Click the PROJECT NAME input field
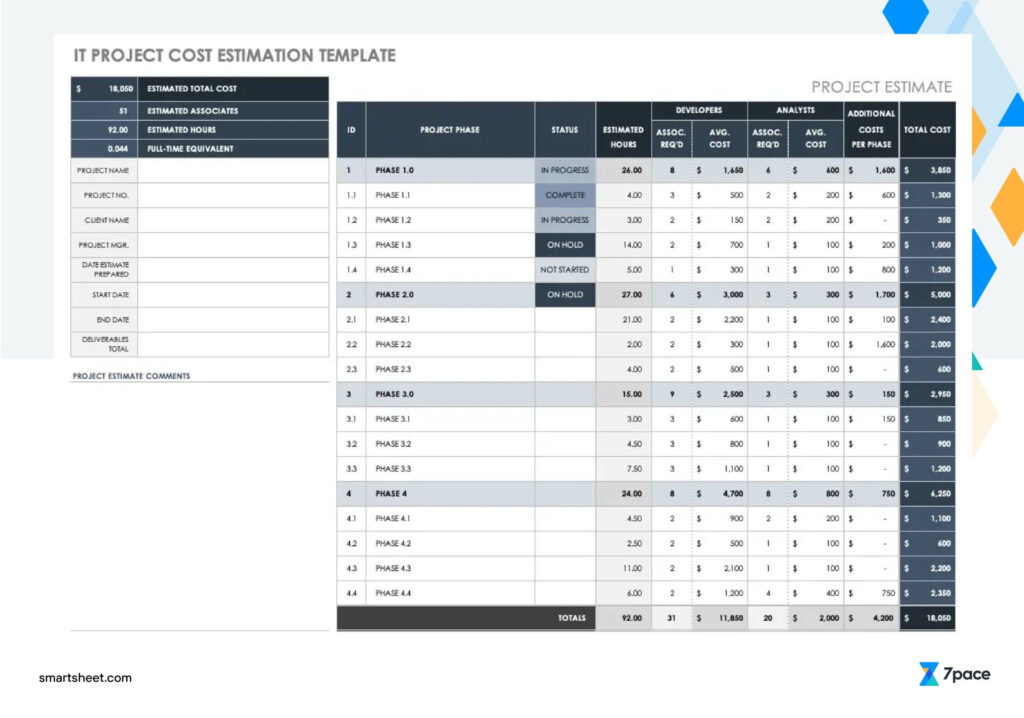This screenshot has width=1024, height=718. [233, 170]
